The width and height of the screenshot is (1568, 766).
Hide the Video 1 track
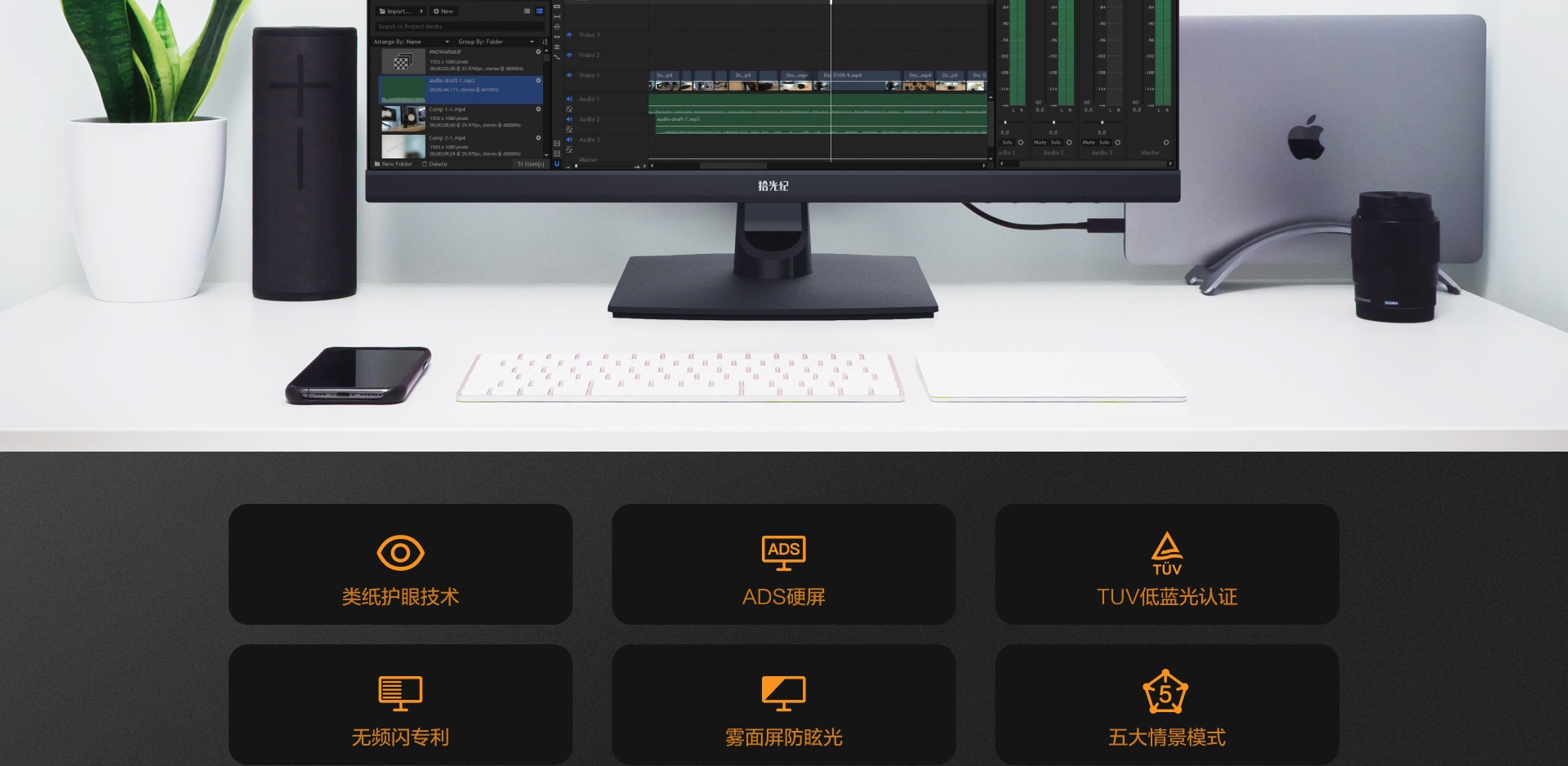pos(569,75)
